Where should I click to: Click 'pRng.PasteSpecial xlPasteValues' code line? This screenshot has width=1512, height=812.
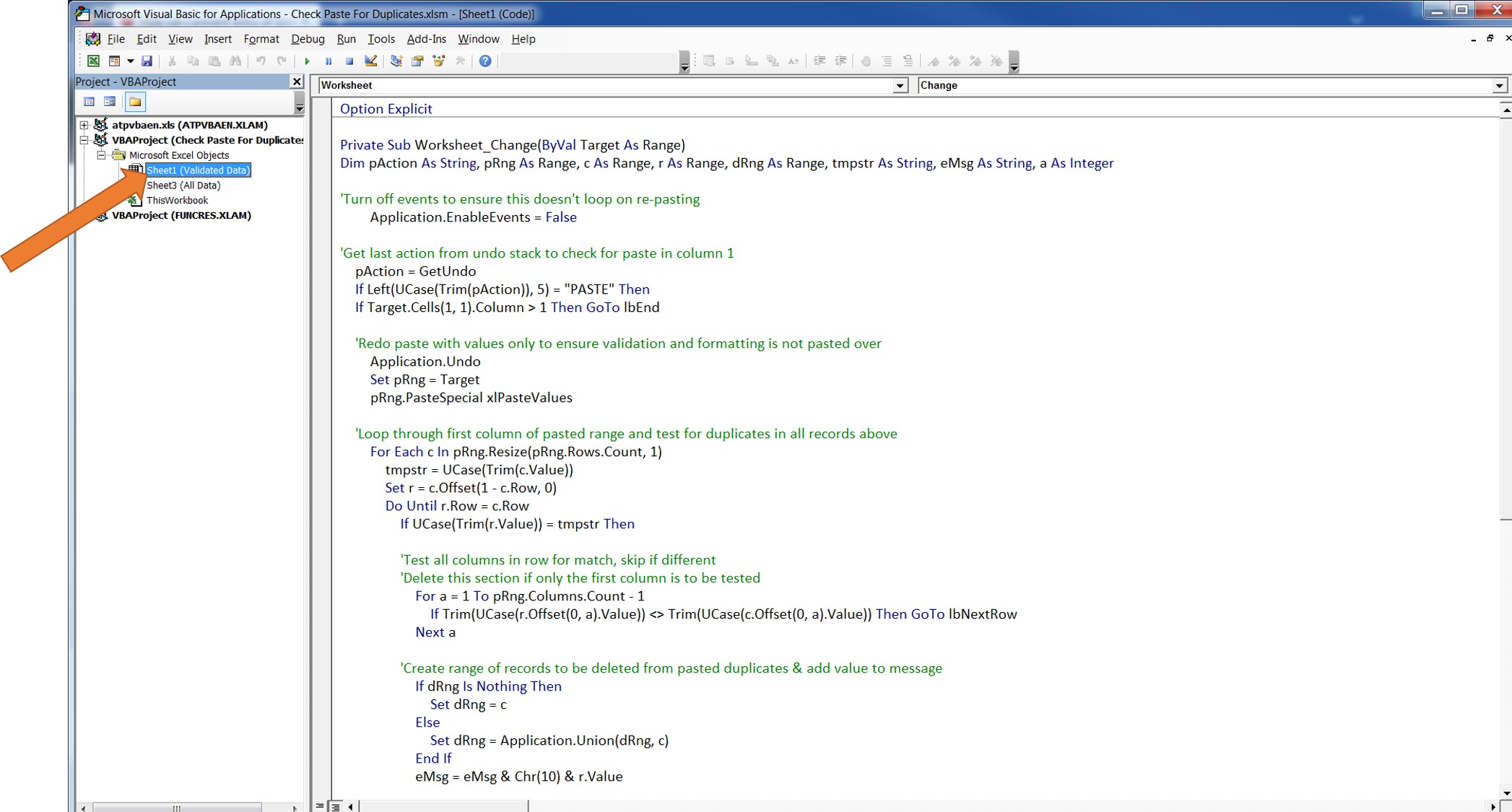coord(471,398)
